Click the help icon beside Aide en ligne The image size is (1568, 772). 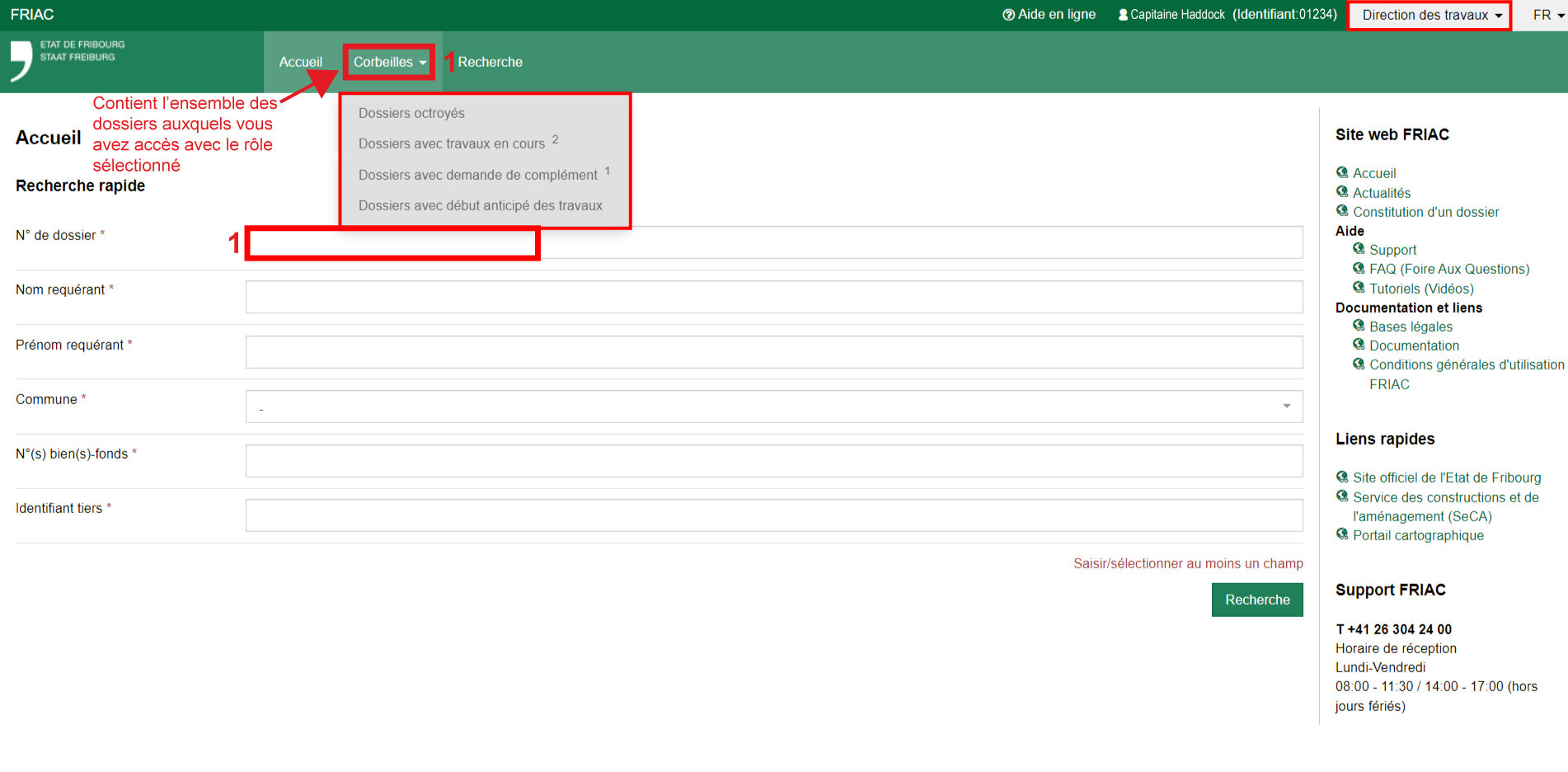coord(1007,15)
